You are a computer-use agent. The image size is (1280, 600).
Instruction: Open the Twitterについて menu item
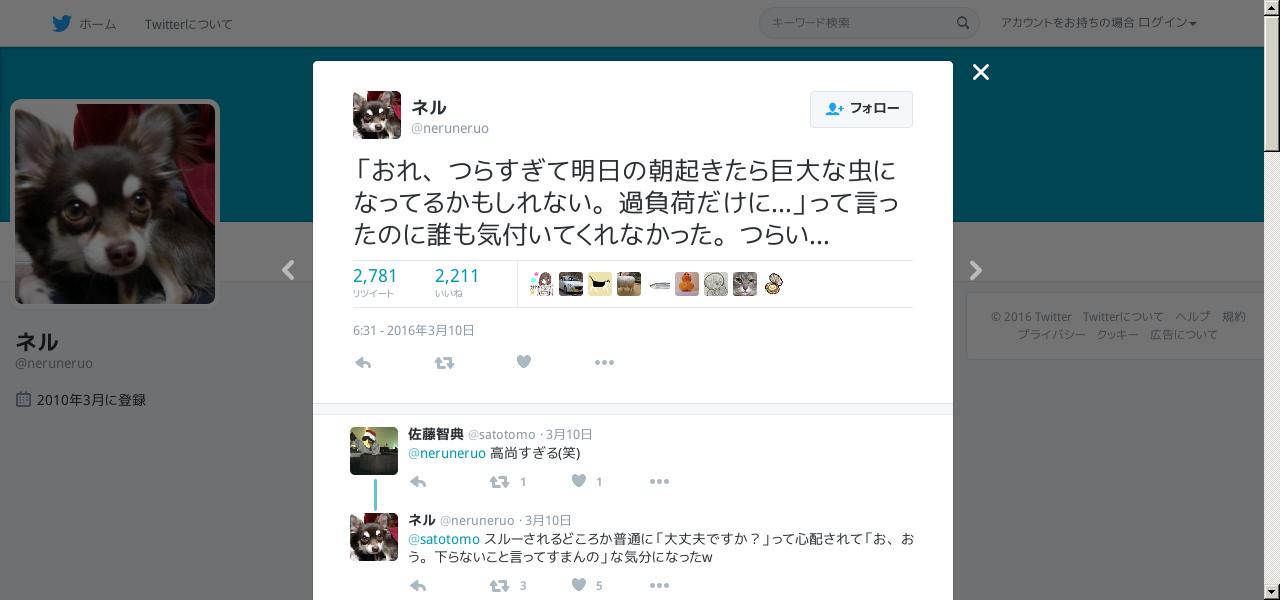point(188,24)
